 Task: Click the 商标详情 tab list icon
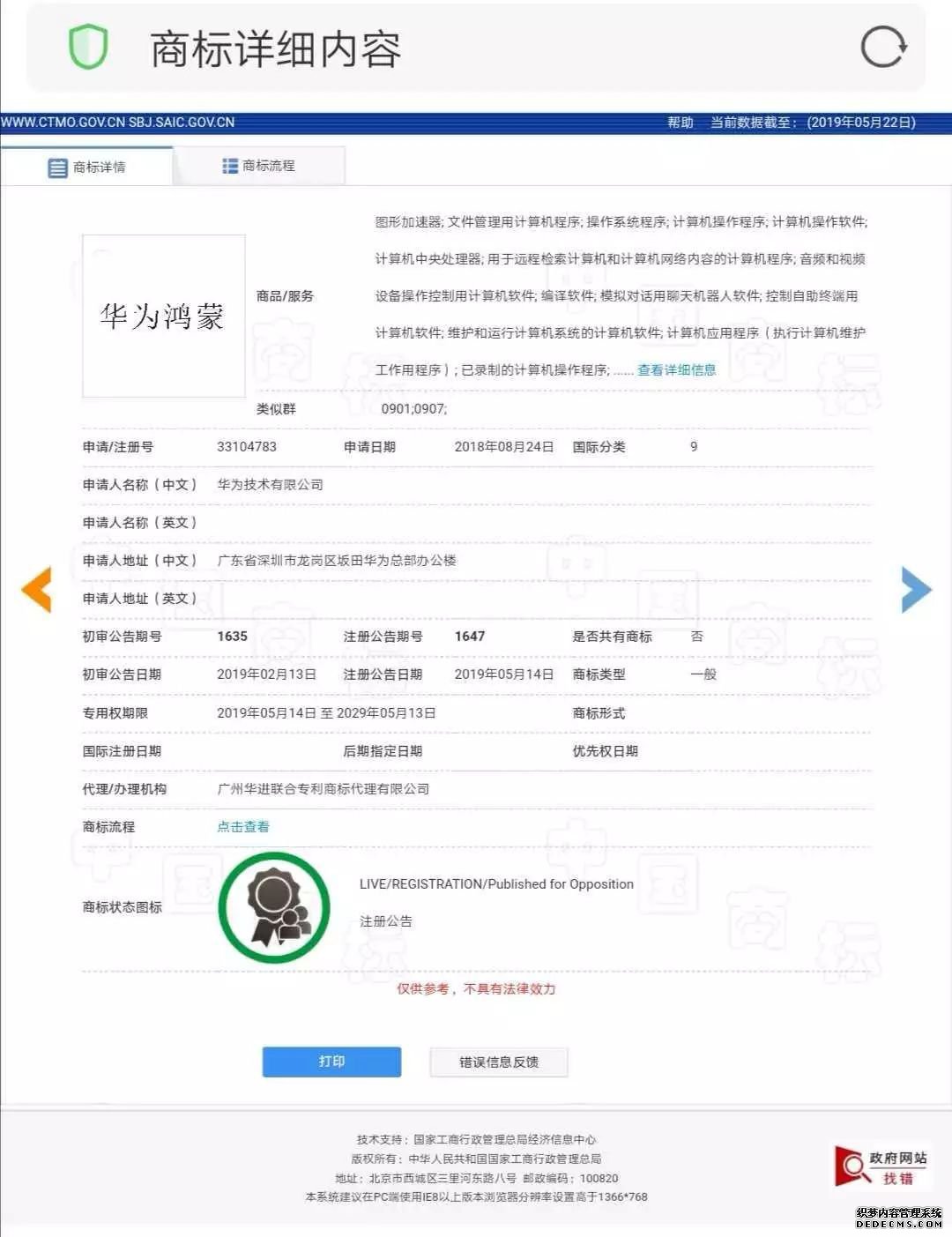click(57, 168)
